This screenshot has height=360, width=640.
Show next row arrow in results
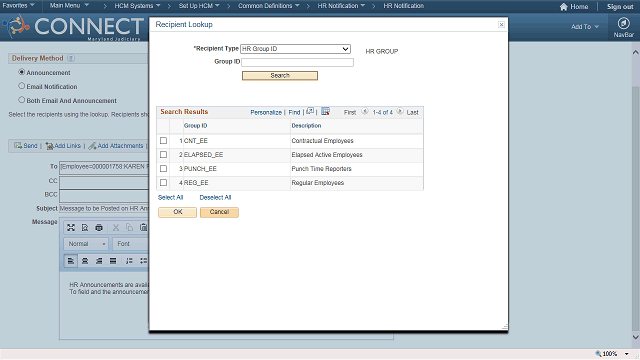tap(400, 111)
